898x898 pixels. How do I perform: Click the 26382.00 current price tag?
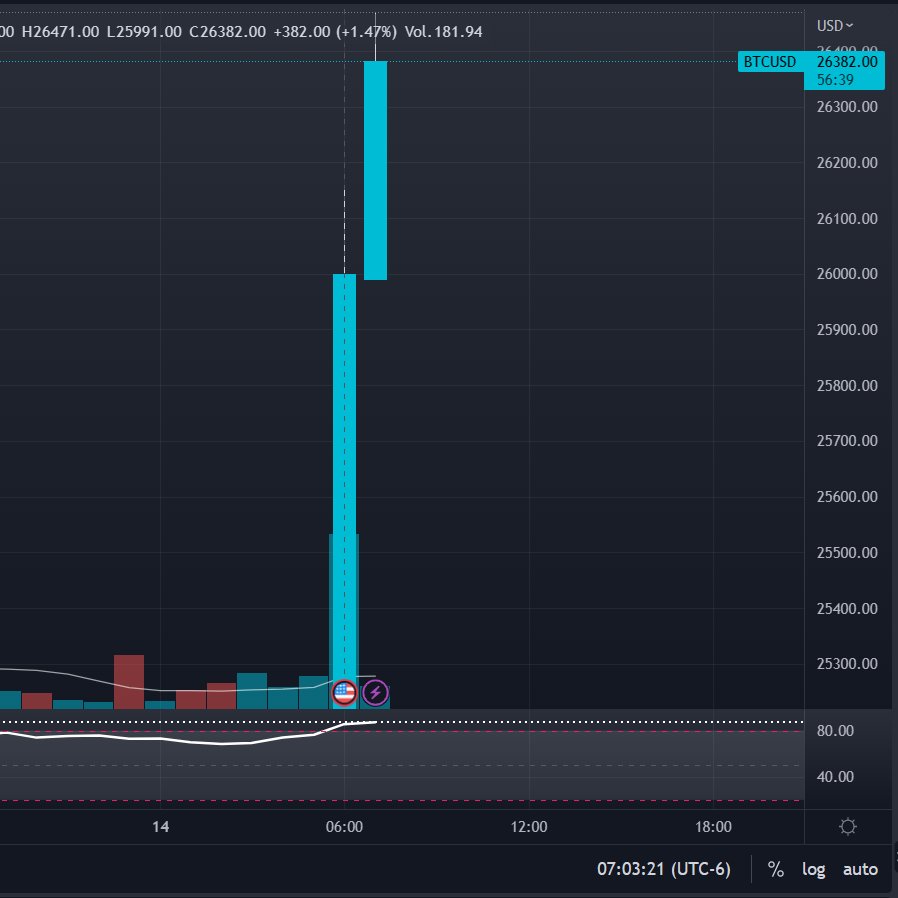(847, 62)
